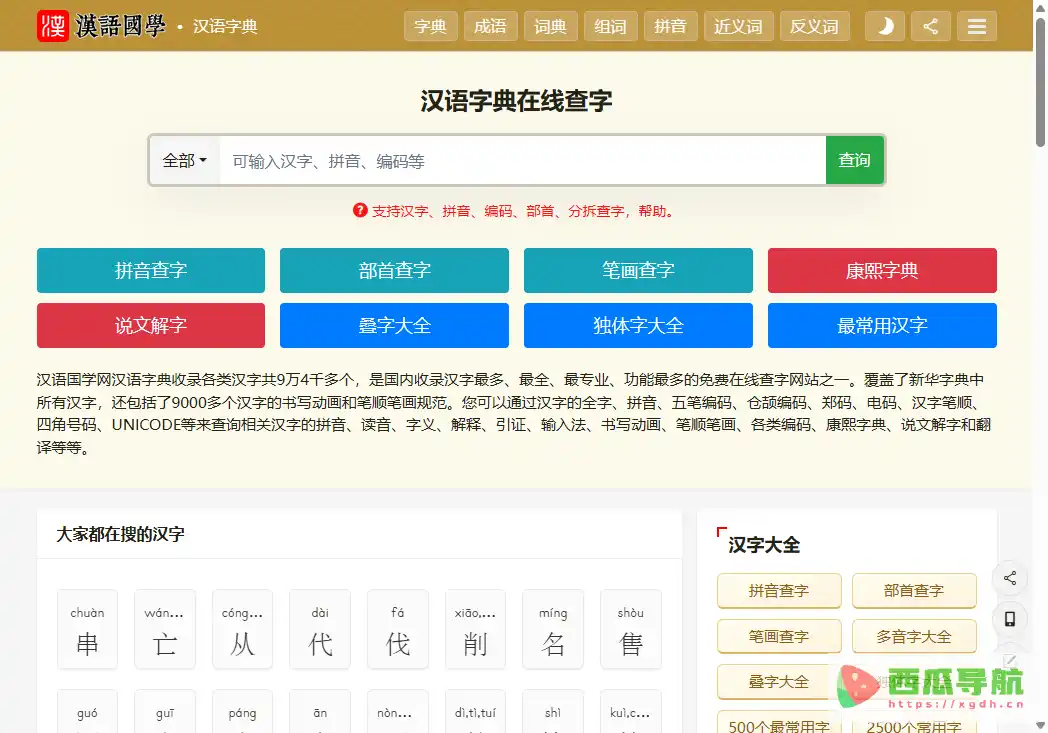Click the teal 拼音查字 button
The image size is (1048, 733).
tap(151, 270)
